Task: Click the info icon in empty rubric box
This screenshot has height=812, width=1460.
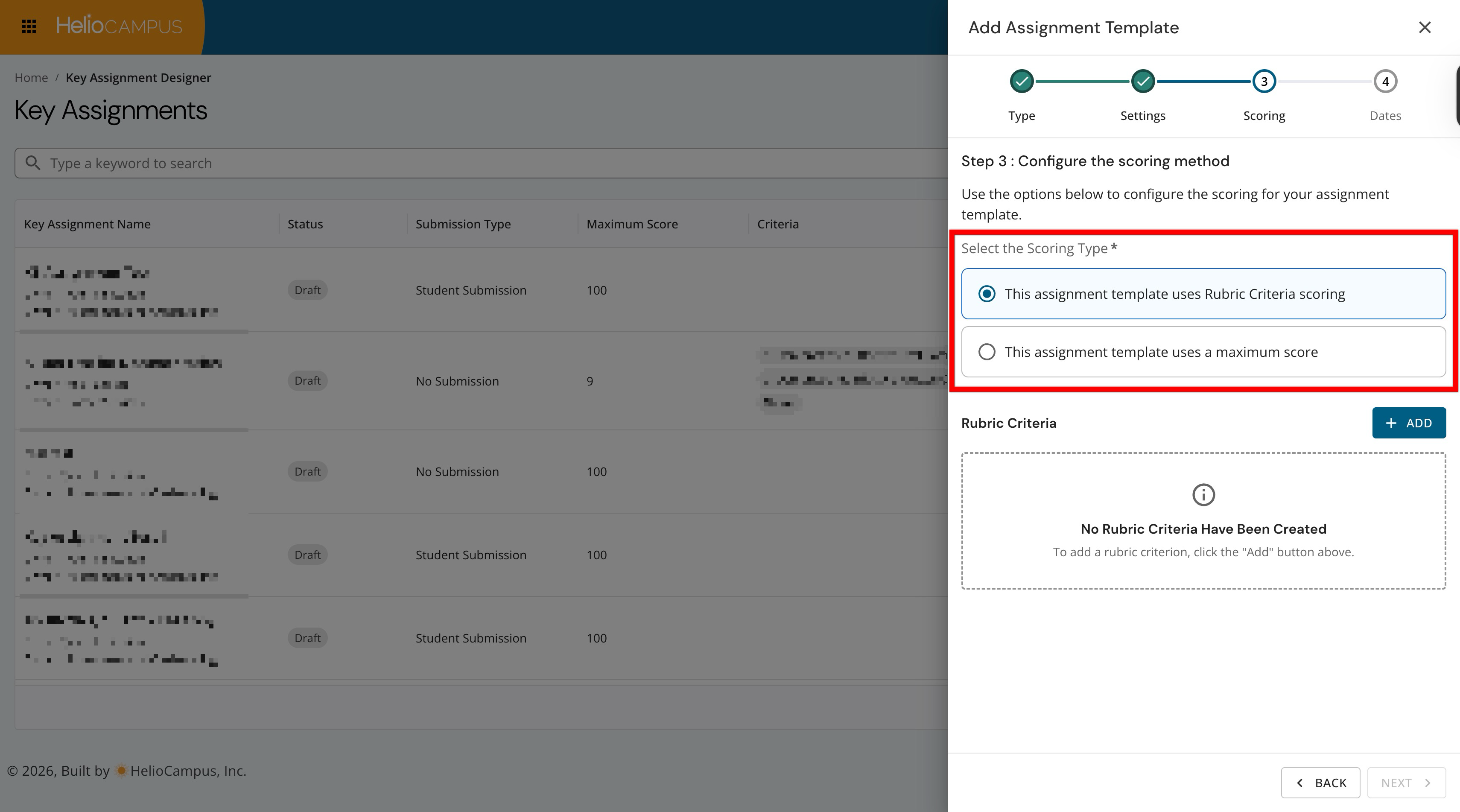Action: (1203, 495)
